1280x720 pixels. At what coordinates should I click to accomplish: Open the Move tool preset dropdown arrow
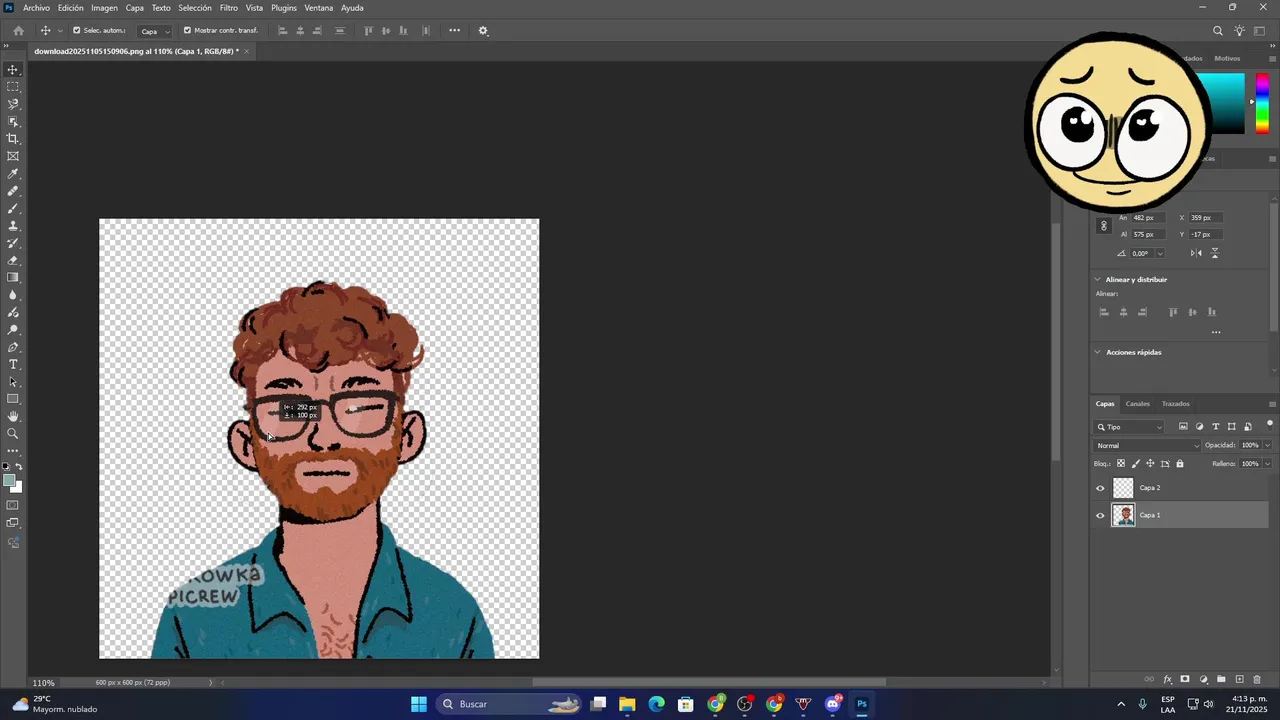tap(60, 31)
